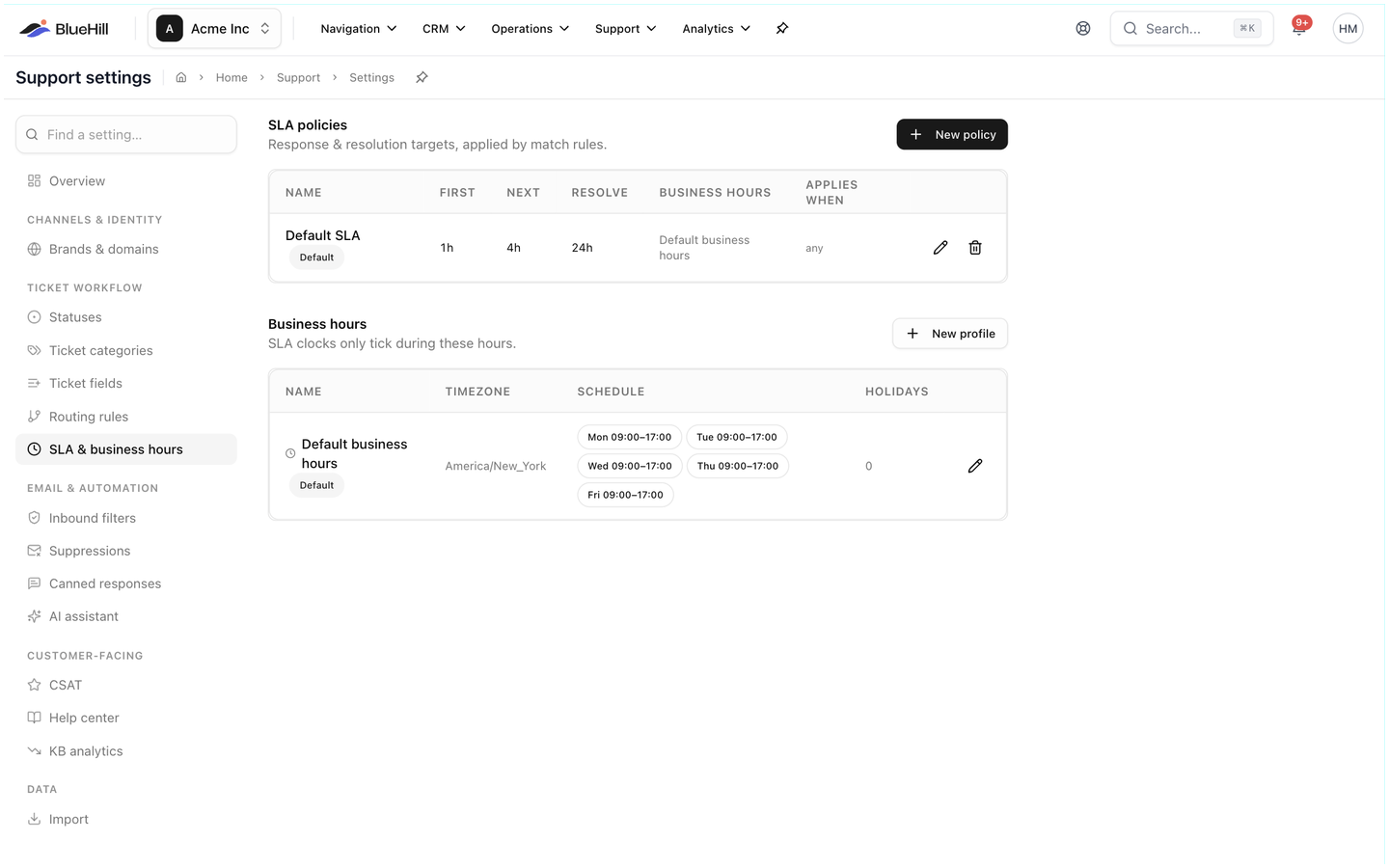Edit the Default business hours profile
Image resolution: width=1389 pixels, height=868 pixels.
[x=975, y=466]
